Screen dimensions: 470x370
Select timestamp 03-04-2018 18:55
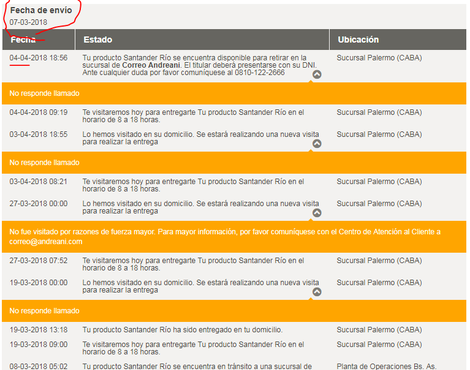[38, 134]
